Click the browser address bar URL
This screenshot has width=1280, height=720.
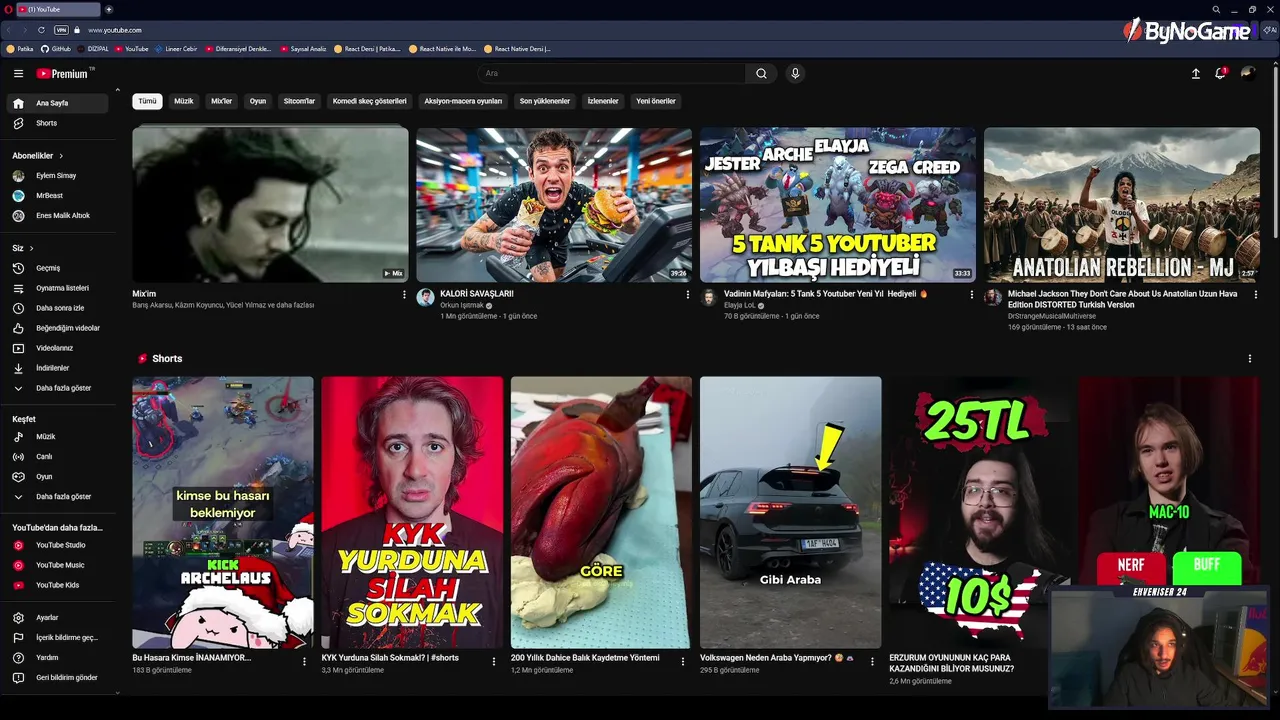tap(115, 30)
